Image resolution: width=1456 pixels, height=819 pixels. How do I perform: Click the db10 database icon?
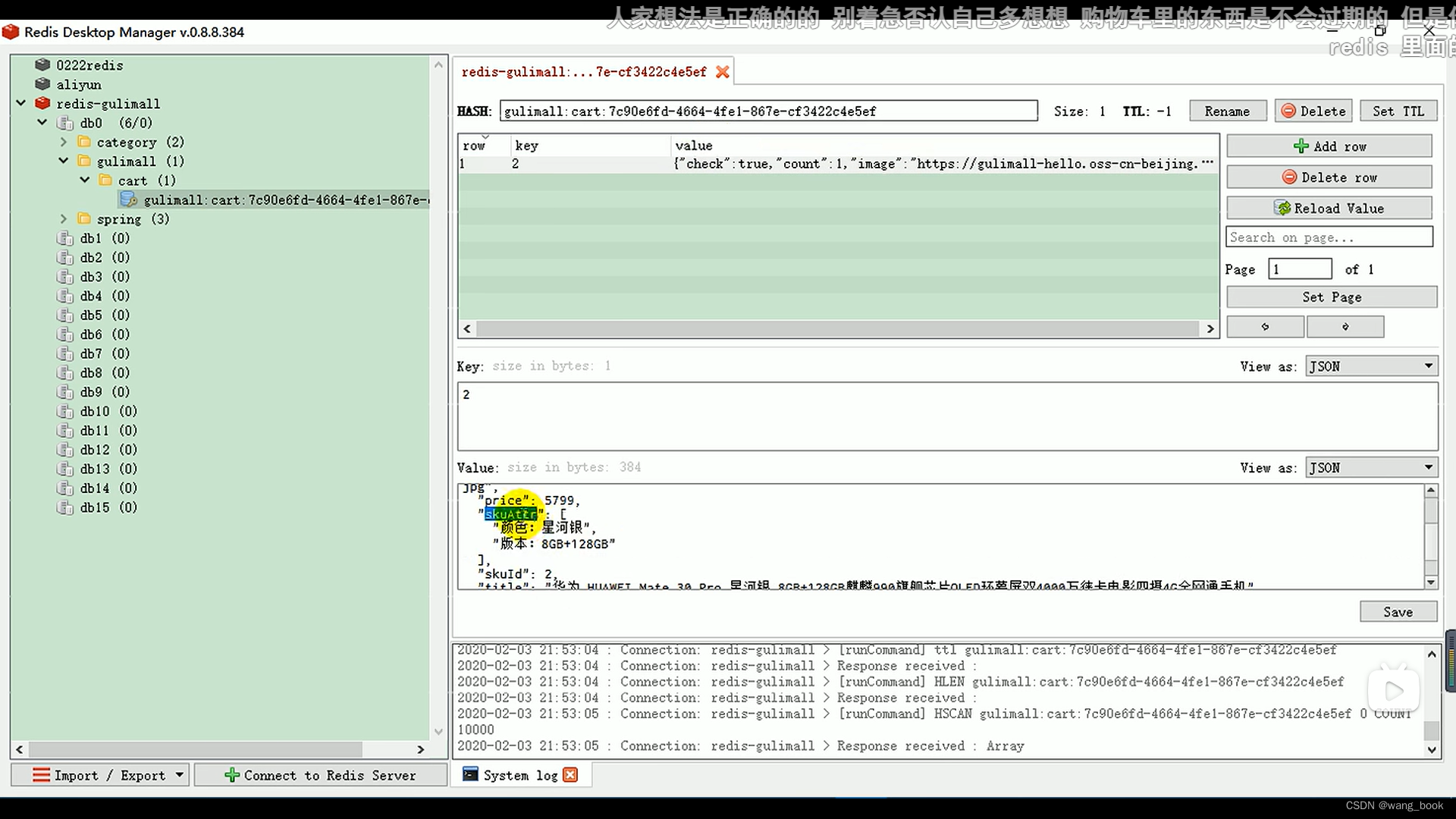(65, 411)
